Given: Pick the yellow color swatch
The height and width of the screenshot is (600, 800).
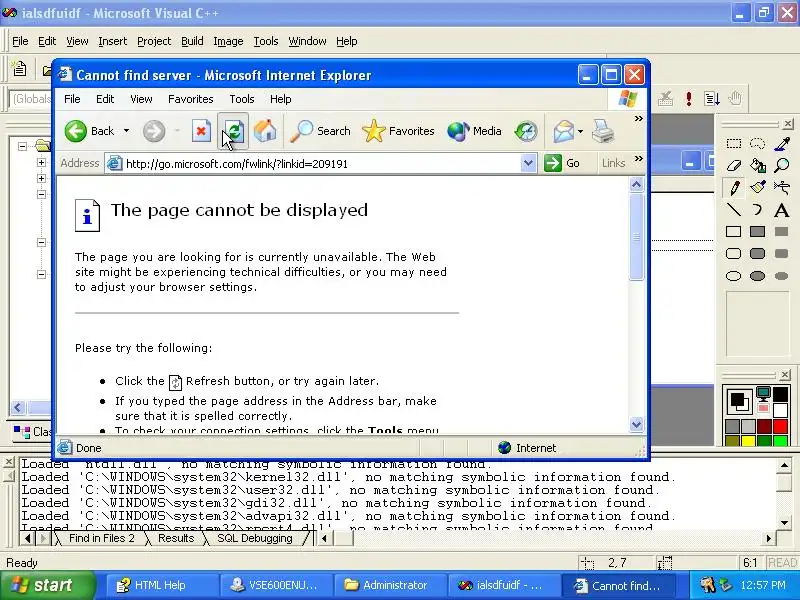Looking at the screenshot, I should click(748, 441).
